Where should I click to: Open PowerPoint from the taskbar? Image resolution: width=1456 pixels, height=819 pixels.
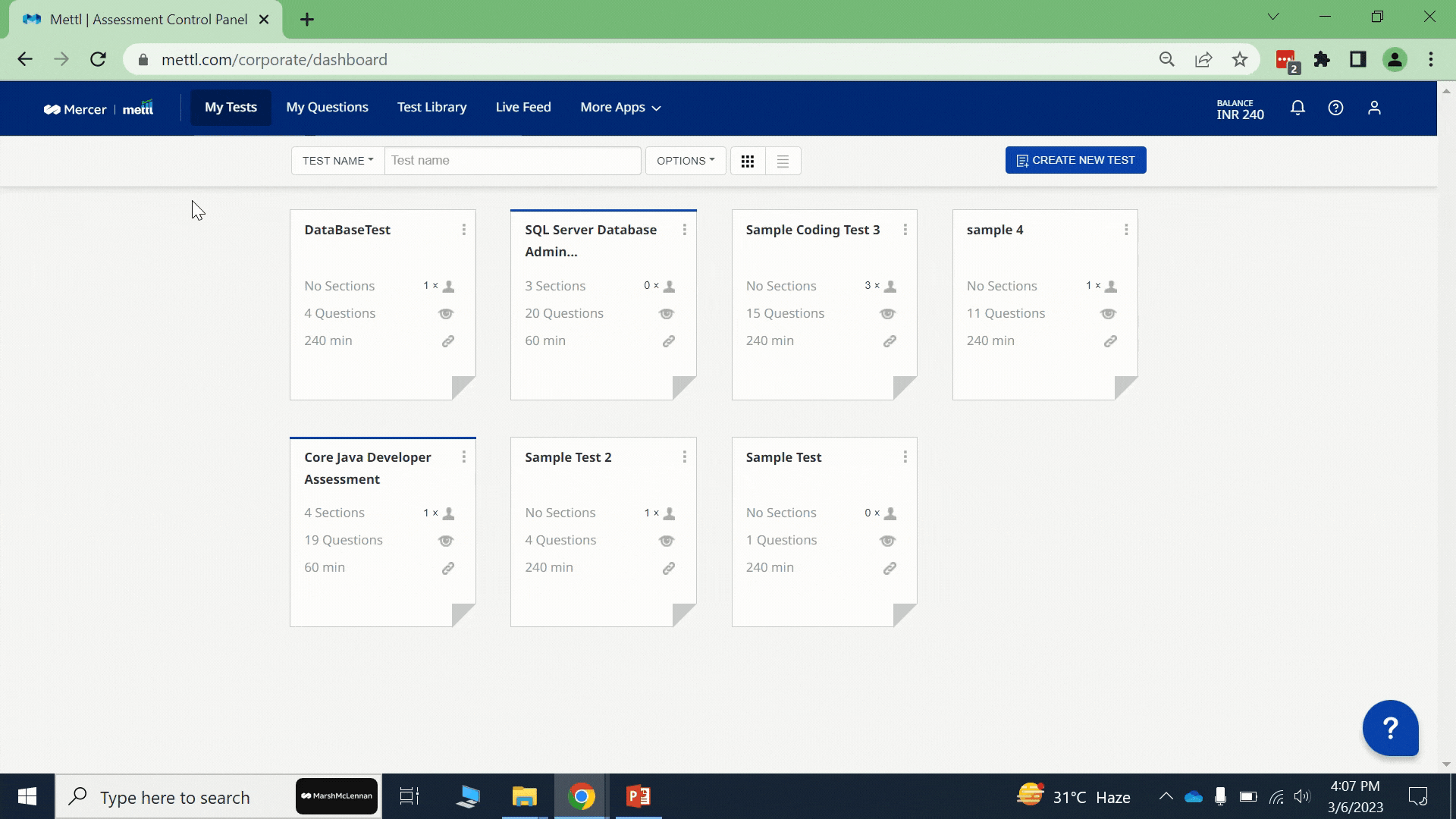639,796
